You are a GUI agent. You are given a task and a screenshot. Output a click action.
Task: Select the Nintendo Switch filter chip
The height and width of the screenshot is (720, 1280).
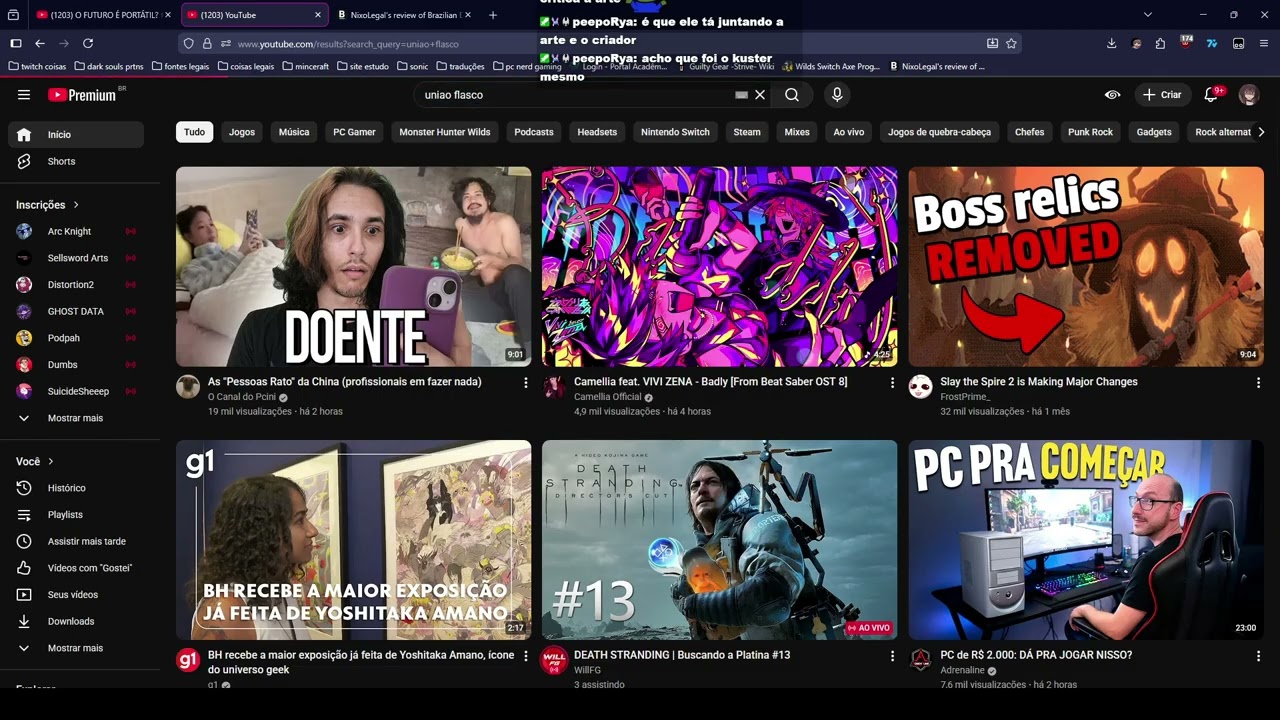pos(675,132)
